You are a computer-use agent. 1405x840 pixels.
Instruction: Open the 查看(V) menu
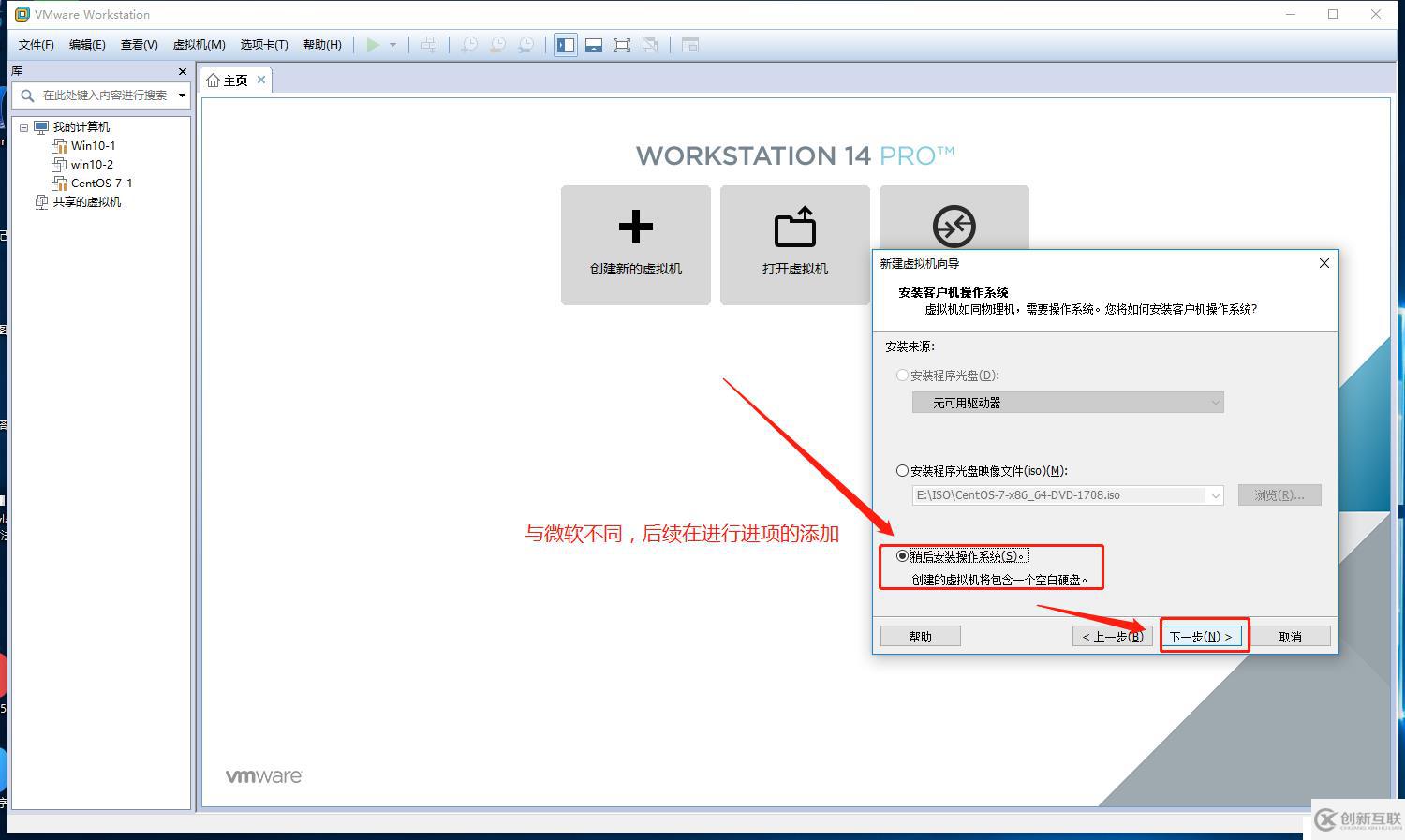(x=139, y=45)
